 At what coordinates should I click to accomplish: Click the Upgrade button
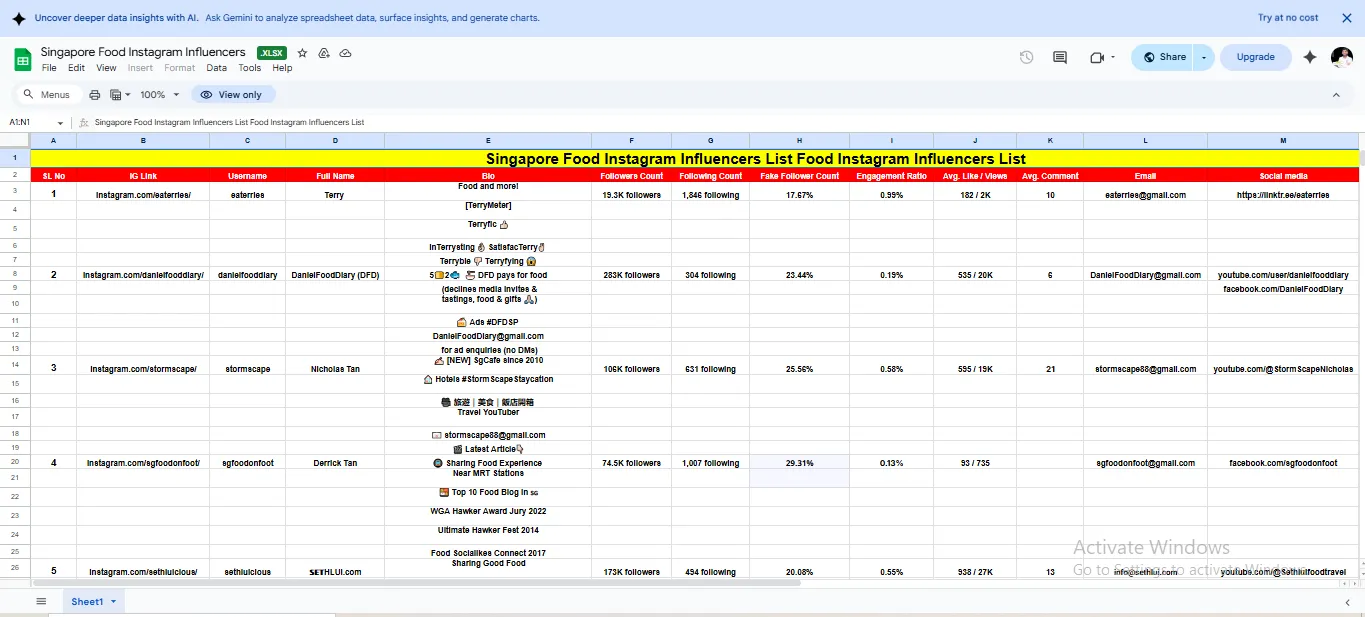1255,57
